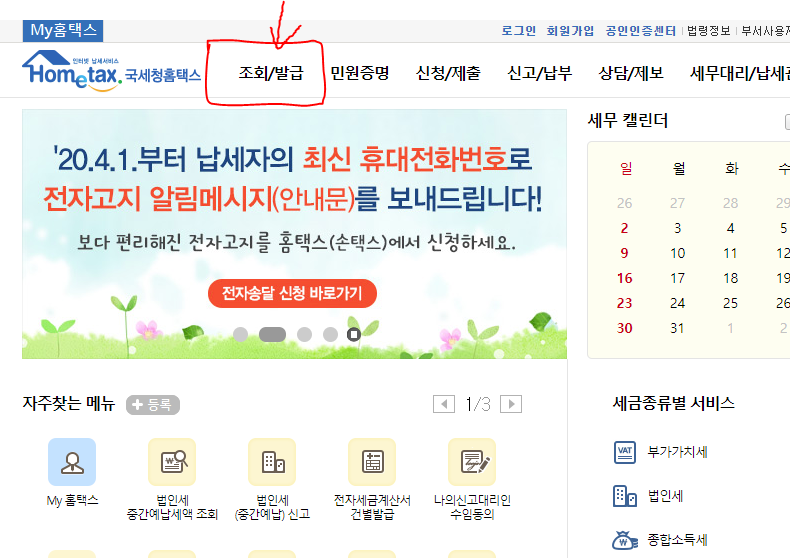Go to previous page of 자주찾는 메뉴

(x=444, y=404)
